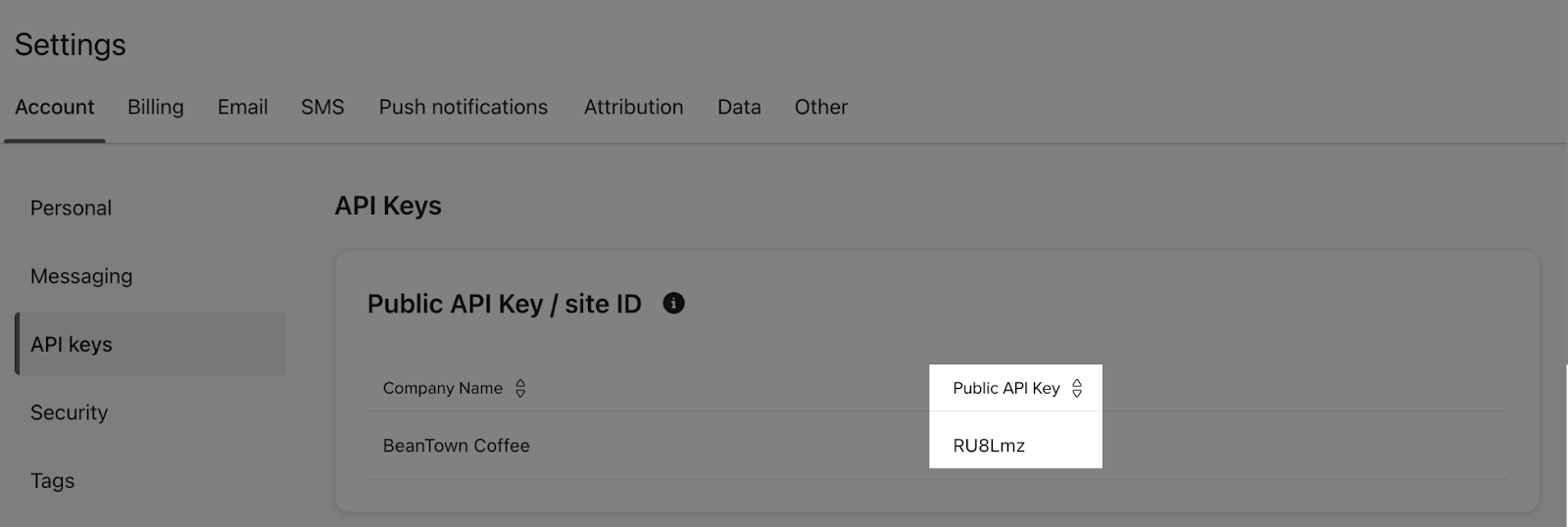Open the Billing tab
Screen dimensions: 1568x527
coord(156,107)
